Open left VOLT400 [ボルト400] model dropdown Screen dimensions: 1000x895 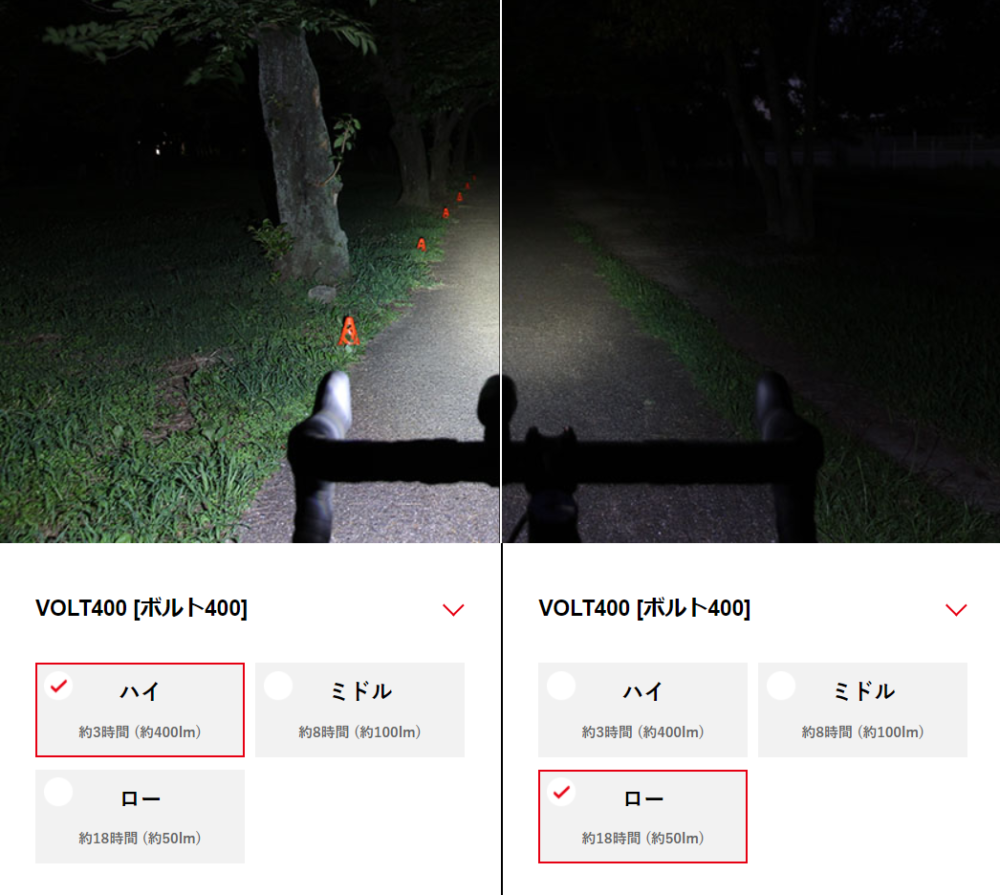coord(250,609)
